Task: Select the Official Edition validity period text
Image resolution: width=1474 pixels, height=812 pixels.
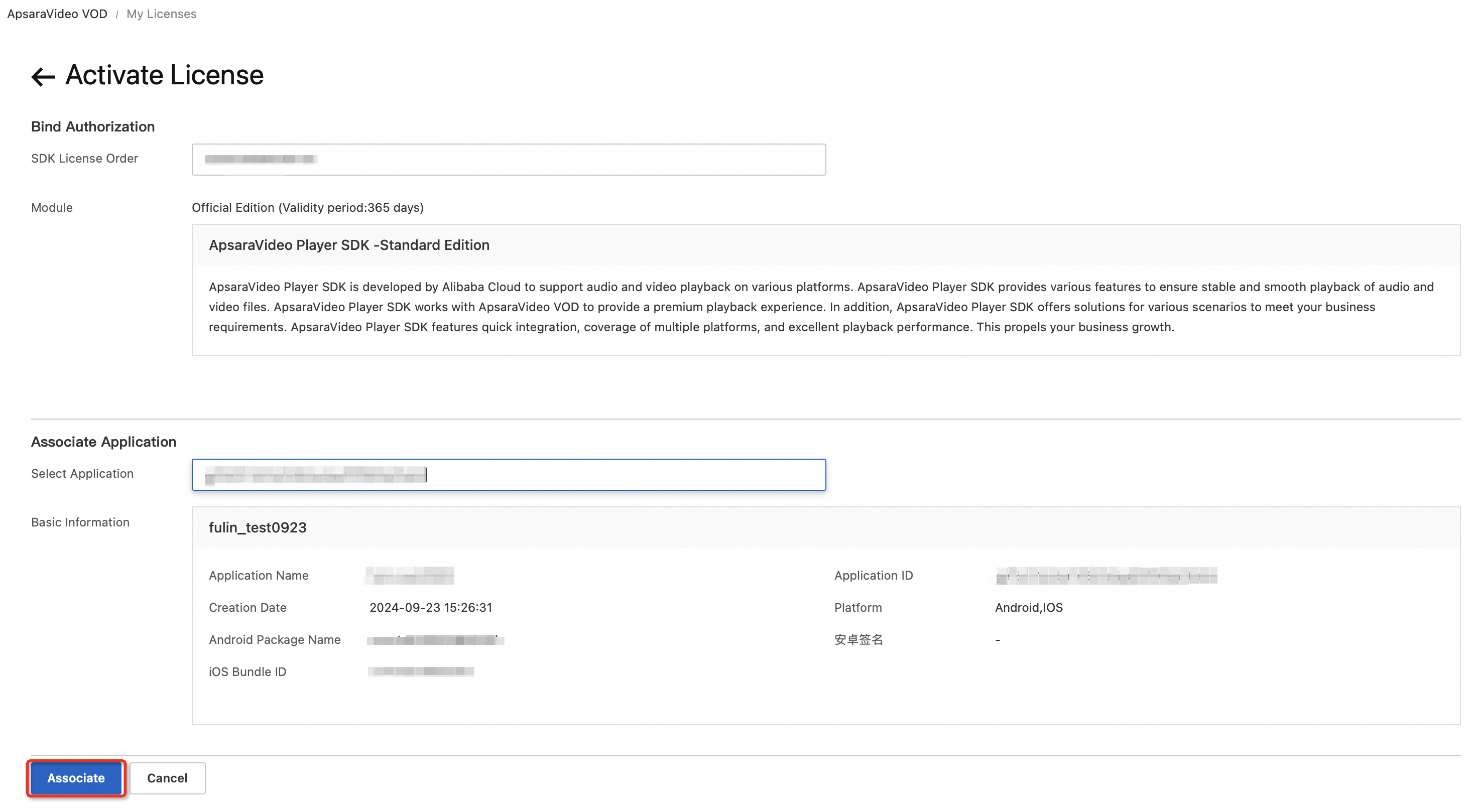Action: (x=308, y=208)
